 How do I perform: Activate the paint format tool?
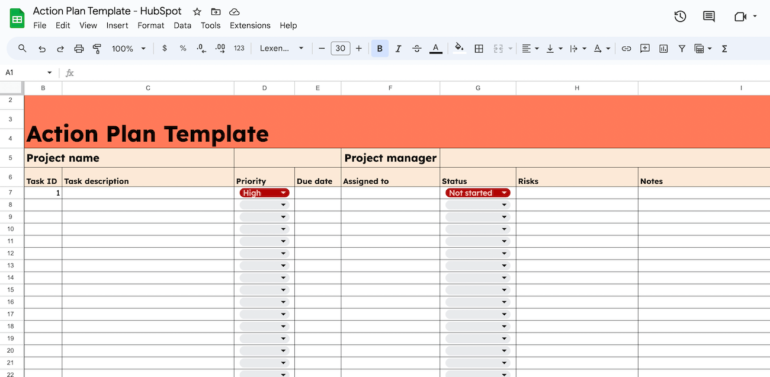(x=97, y=49)
